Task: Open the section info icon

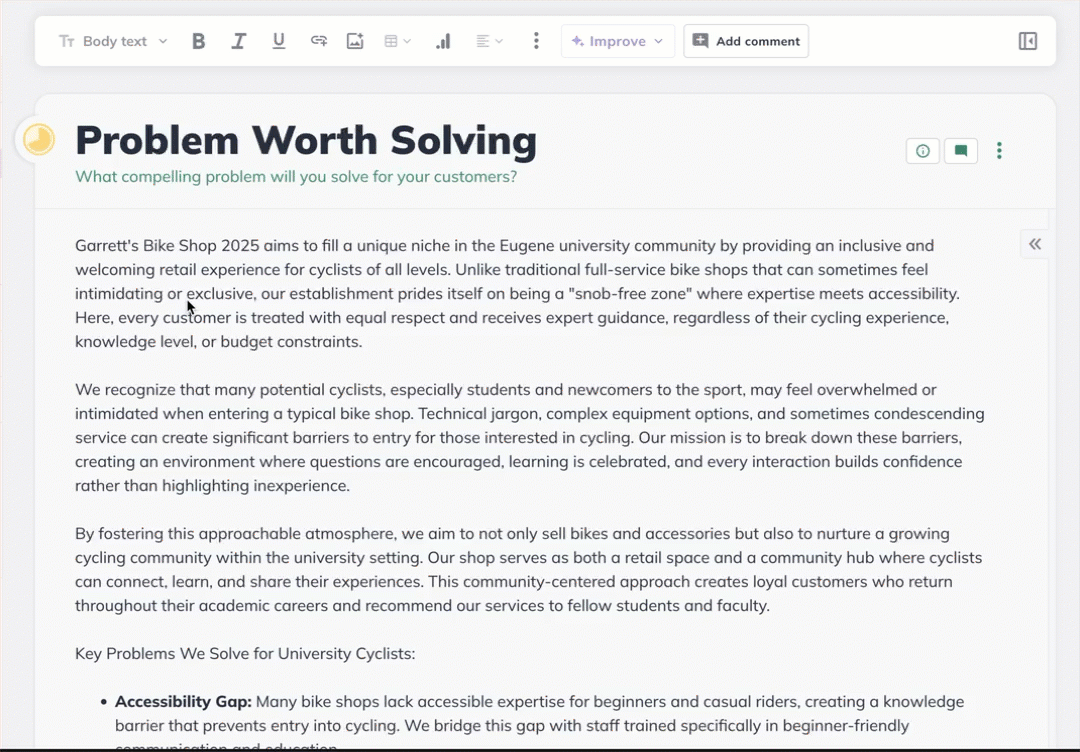Action: [x=922, y=150]
